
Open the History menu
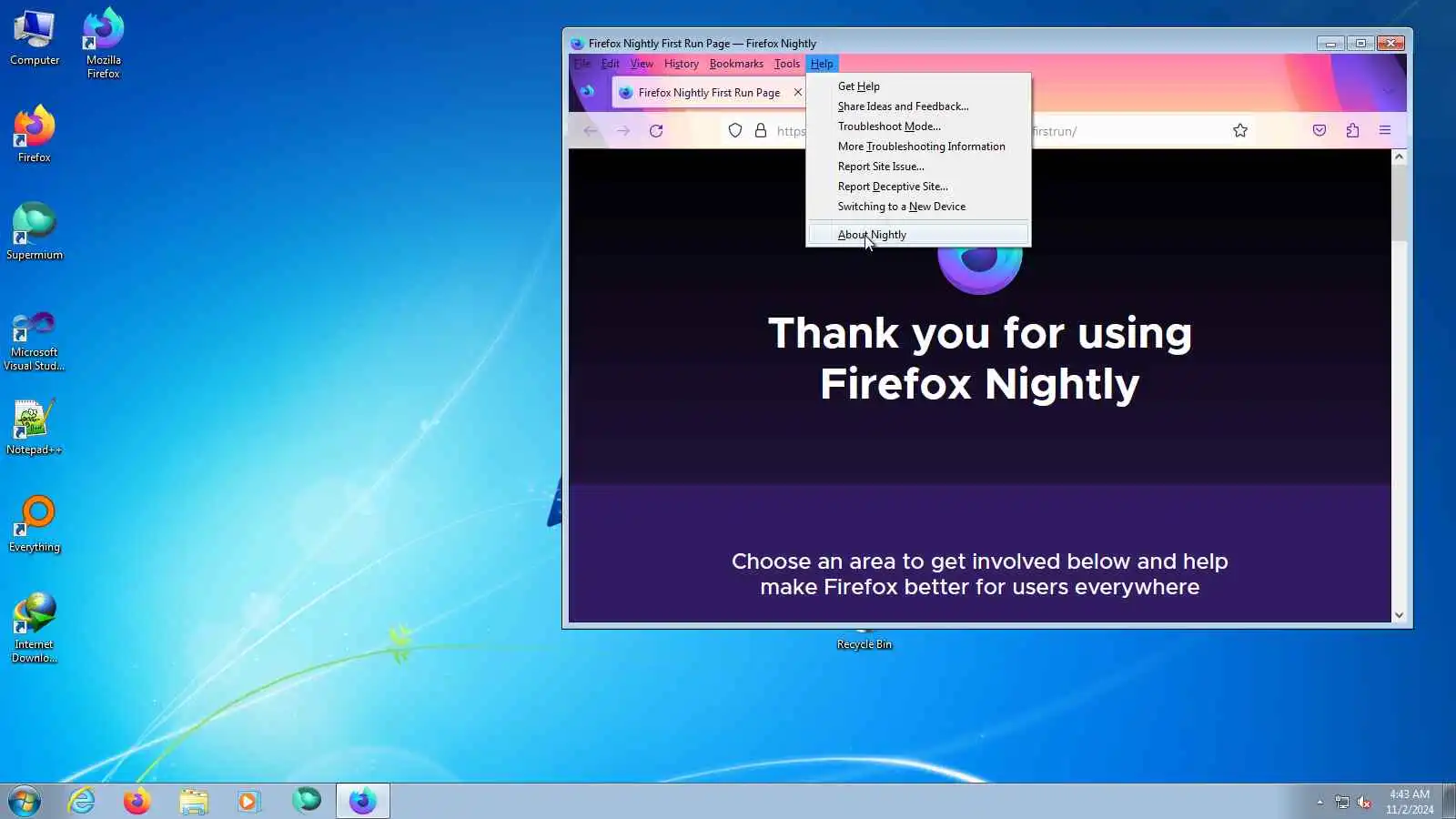681,64
